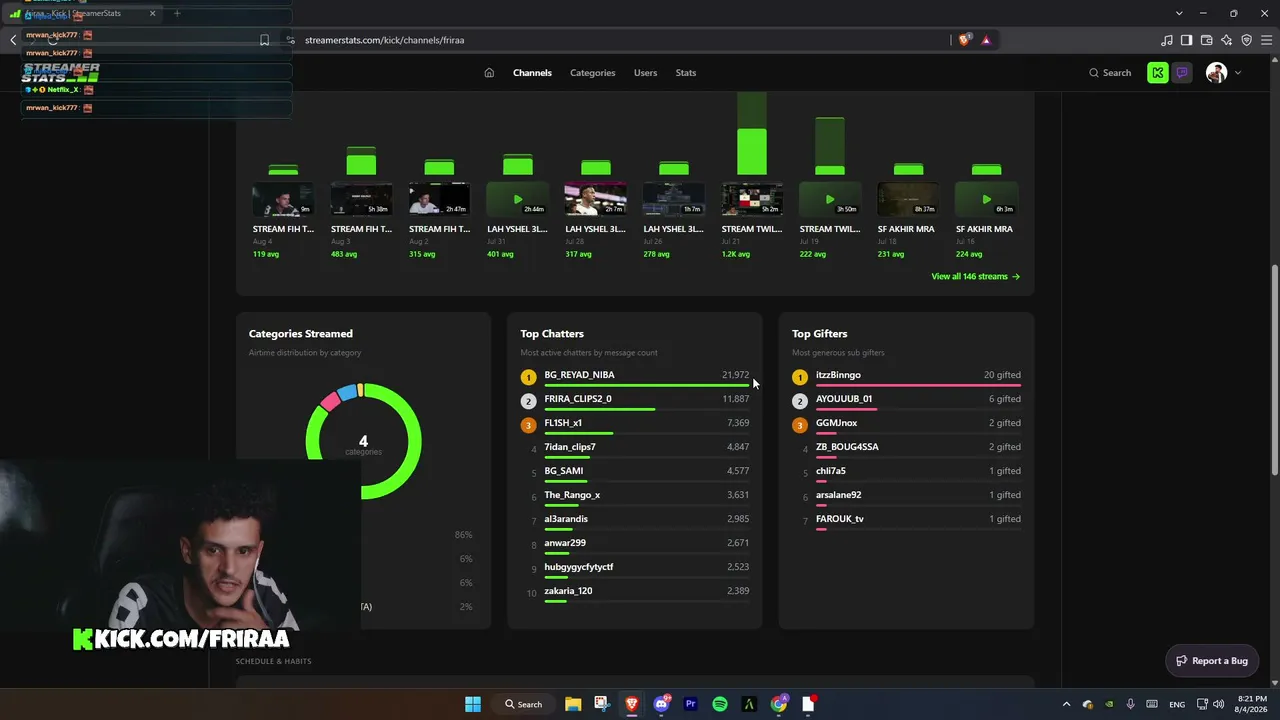This screenshot has height=720, width=1280.
Task: Bookmark this page with the bookmark icon
Action: point(264,40)
